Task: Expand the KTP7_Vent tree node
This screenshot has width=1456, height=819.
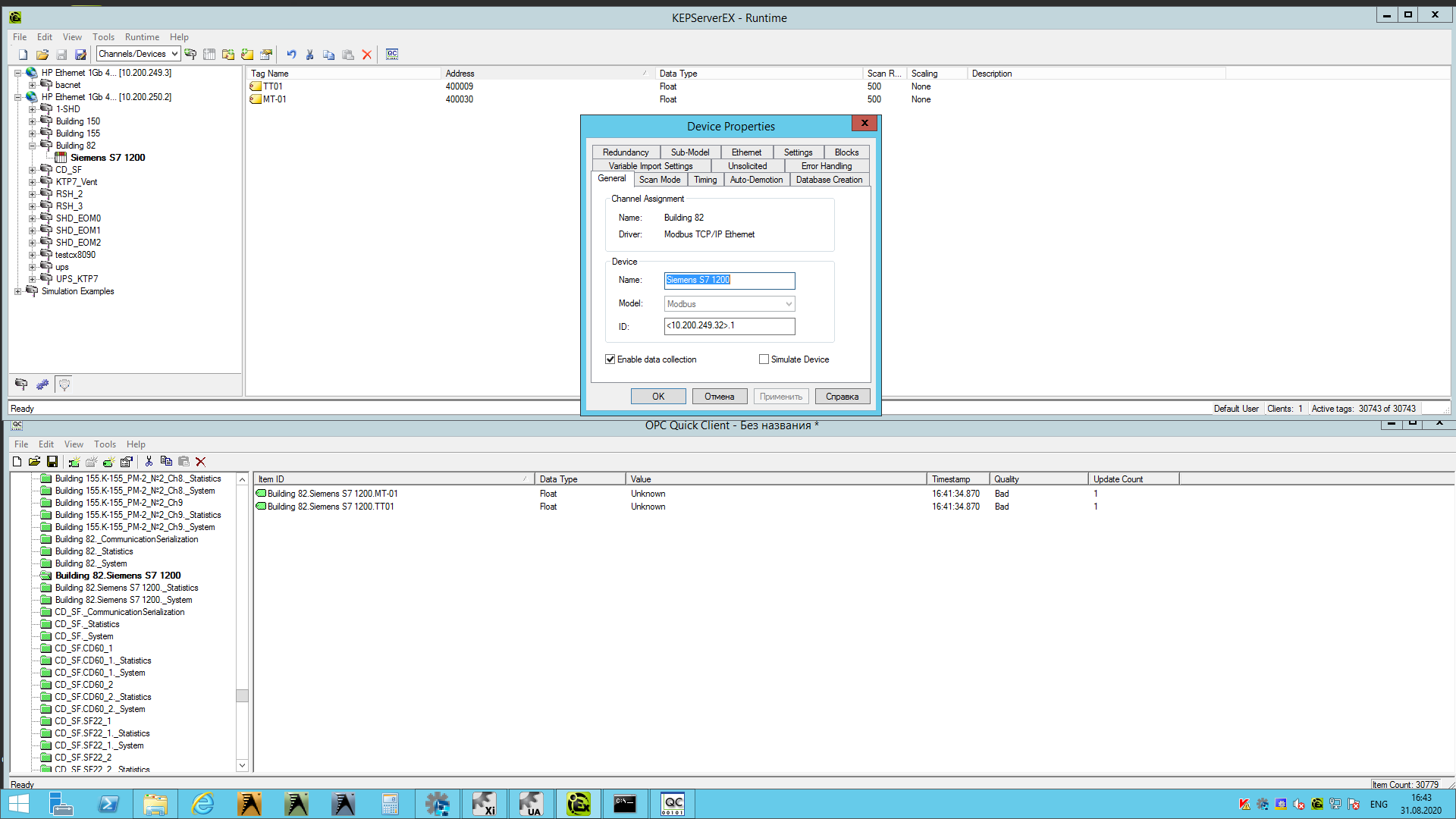Action: pos(33,182)
